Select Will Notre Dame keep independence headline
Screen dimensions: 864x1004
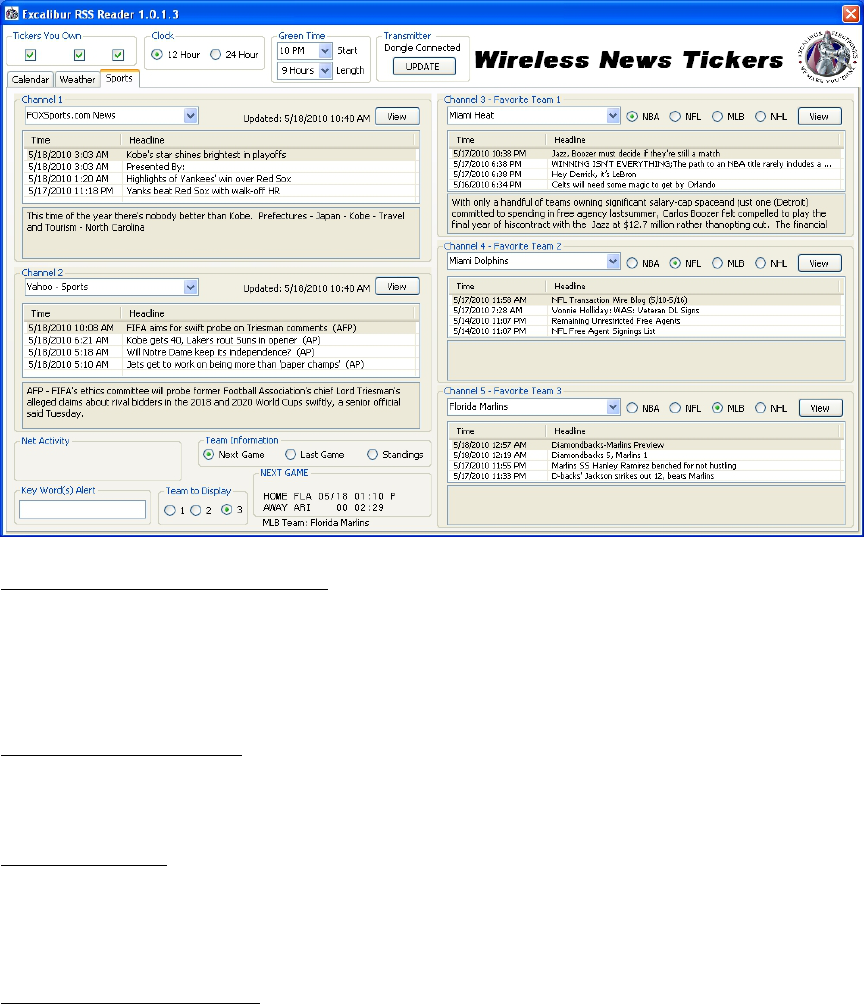coord(220,352)
